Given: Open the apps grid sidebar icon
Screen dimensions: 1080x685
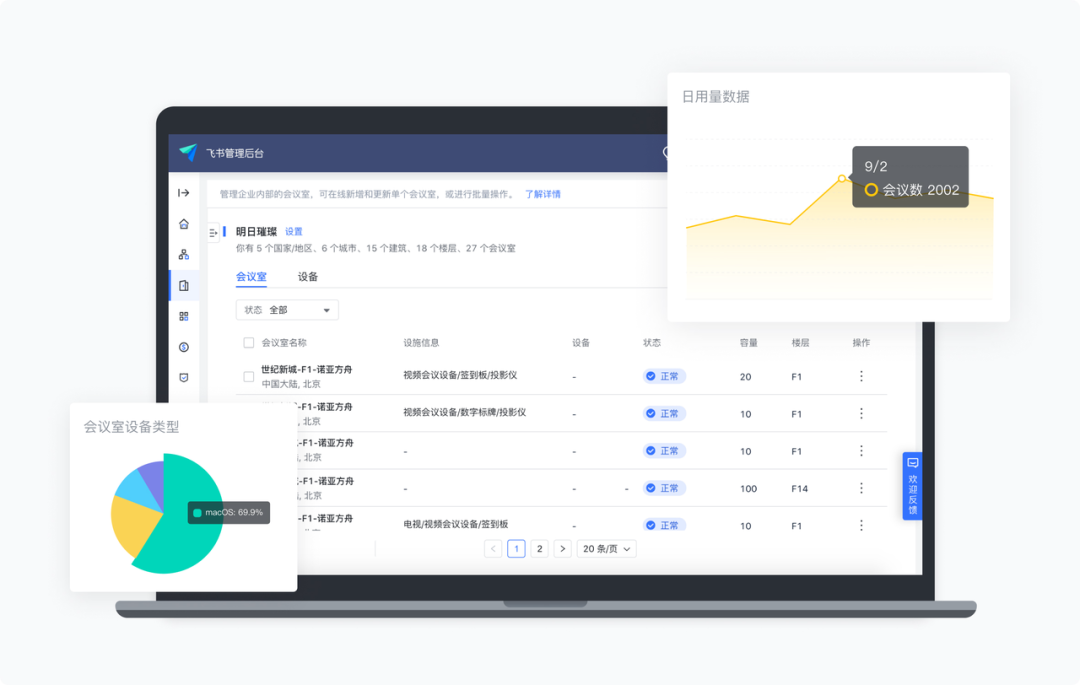Looking at the screenshot, I should (184, 317).
